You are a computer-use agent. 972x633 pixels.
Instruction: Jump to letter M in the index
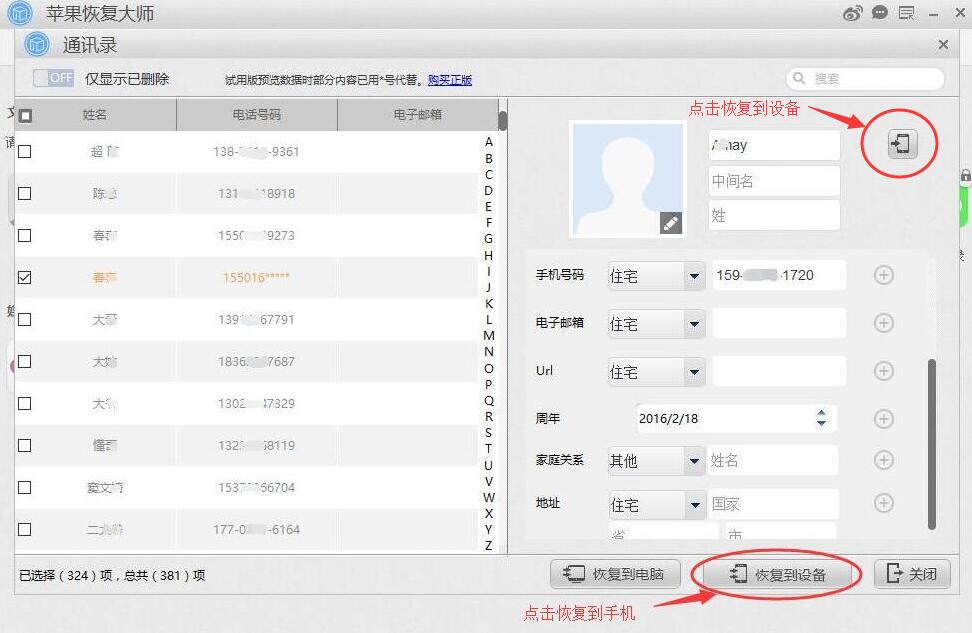488,335
